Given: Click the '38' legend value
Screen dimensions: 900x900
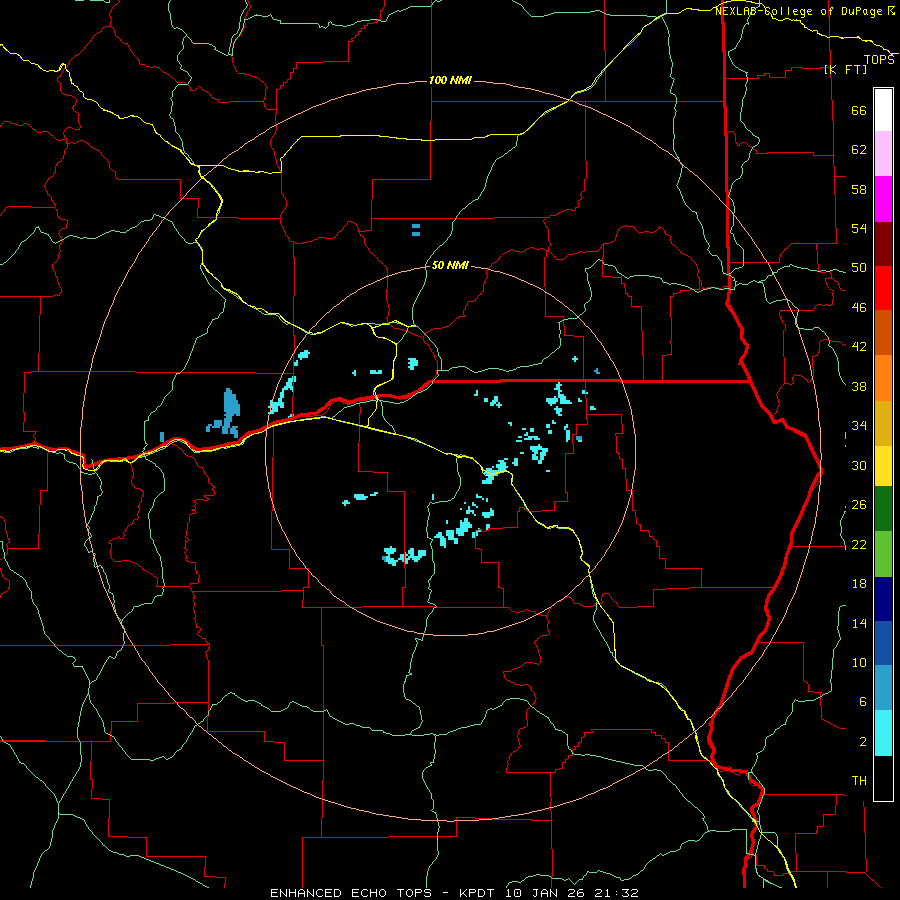Looking at the screenshot, I should tap(859, 386).
